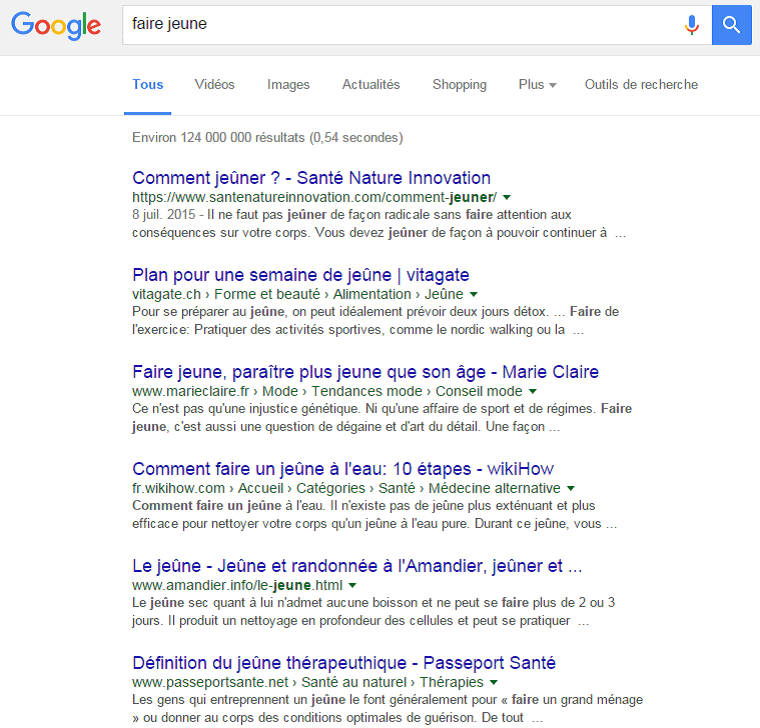Open the Marie Claire "Faire jeune" result
This screenshot has height=728, width=760.
click(x=365, y=372)
